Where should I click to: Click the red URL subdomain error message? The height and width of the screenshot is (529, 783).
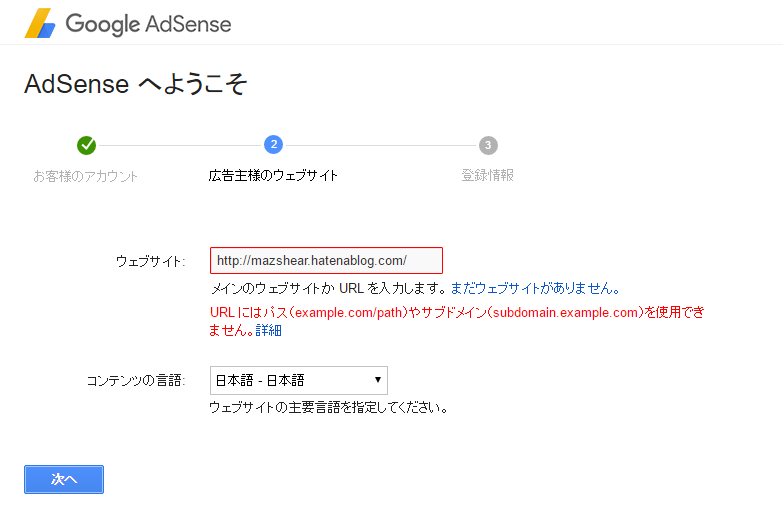[x=457, y=321]
